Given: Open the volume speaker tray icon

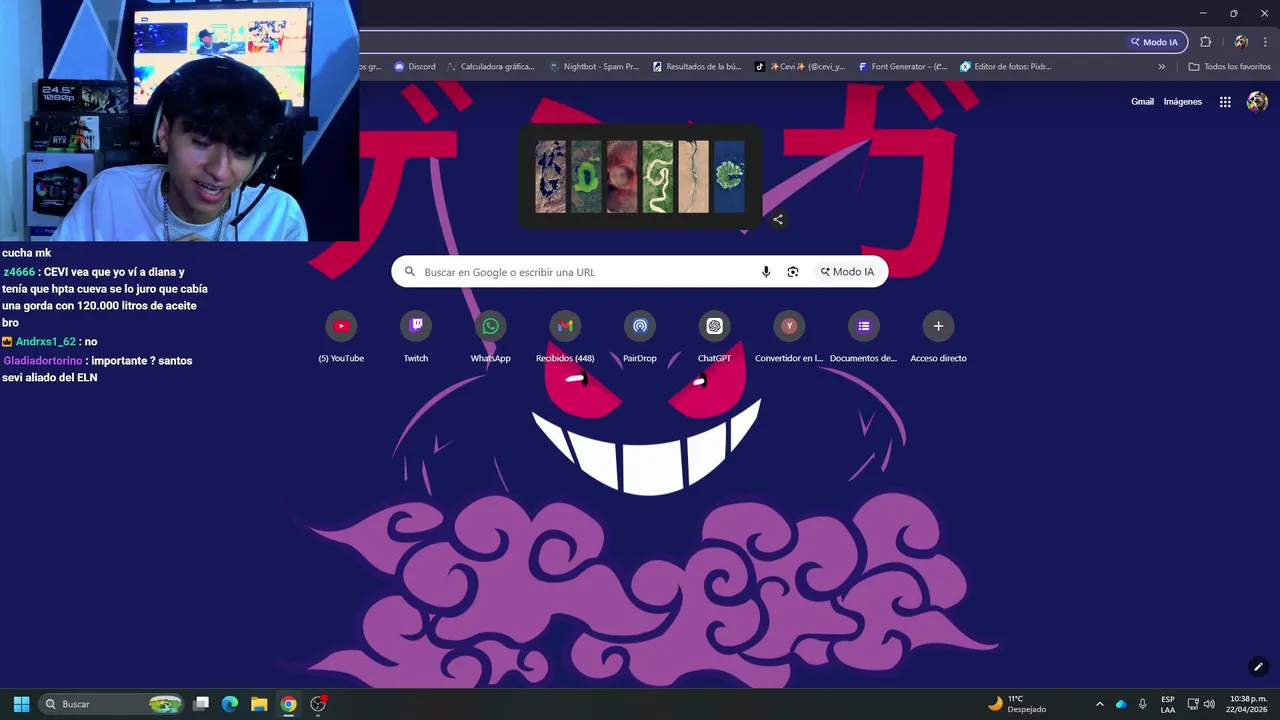Looking at the screenshot, I should [x=1209, y=704].
